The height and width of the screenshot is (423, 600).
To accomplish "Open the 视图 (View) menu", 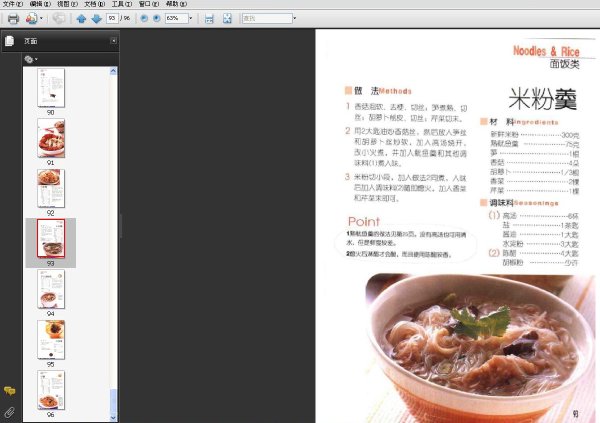I will coord(67,4).
